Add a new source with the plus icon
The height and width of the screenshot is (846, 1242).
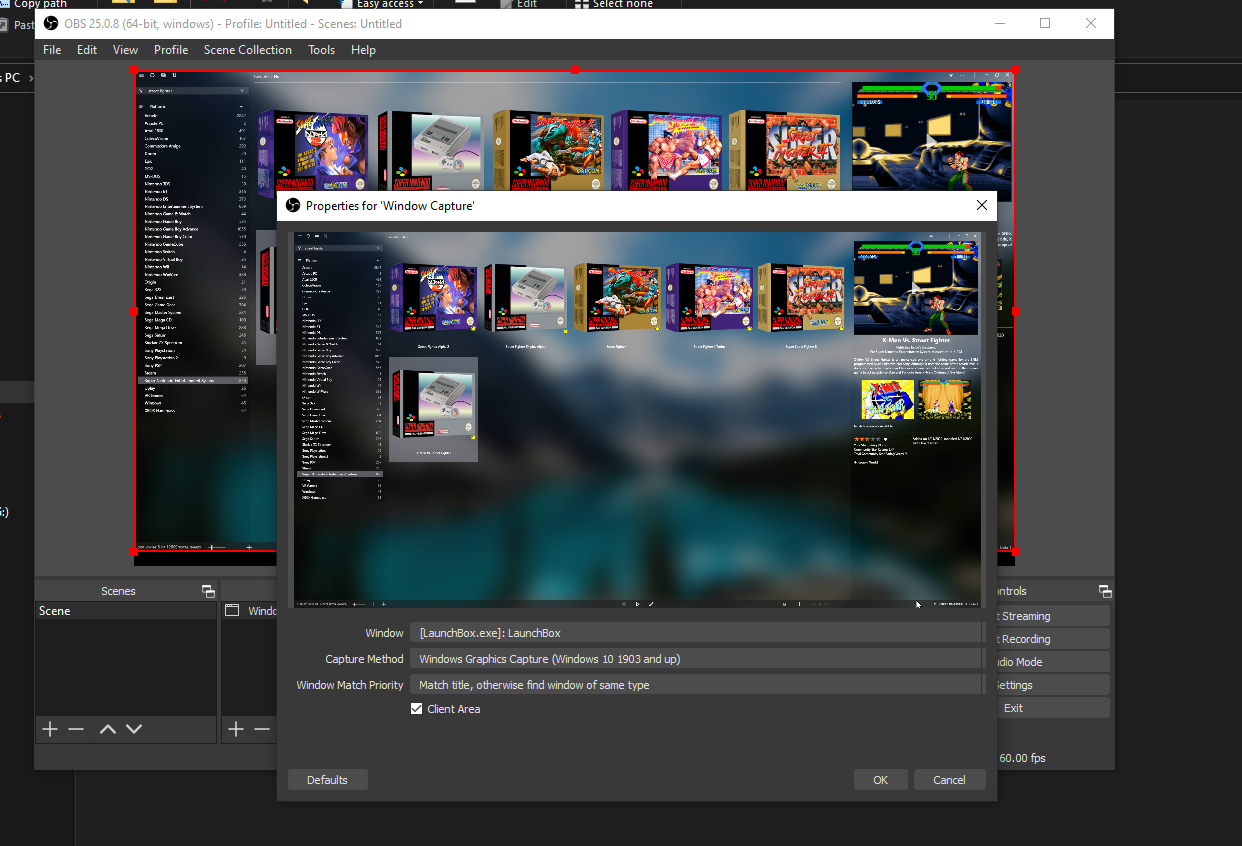tap(236, 729)
